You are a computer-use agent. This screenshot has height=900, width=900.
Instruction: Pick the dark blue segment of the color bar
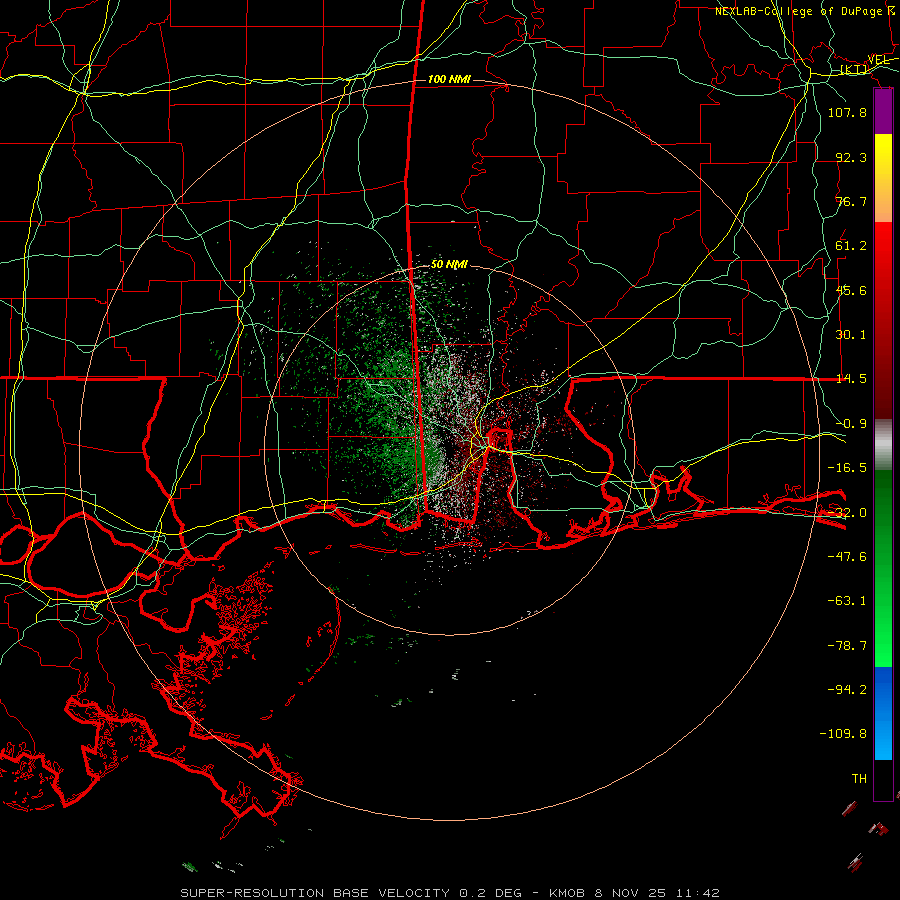pos(883,689)
